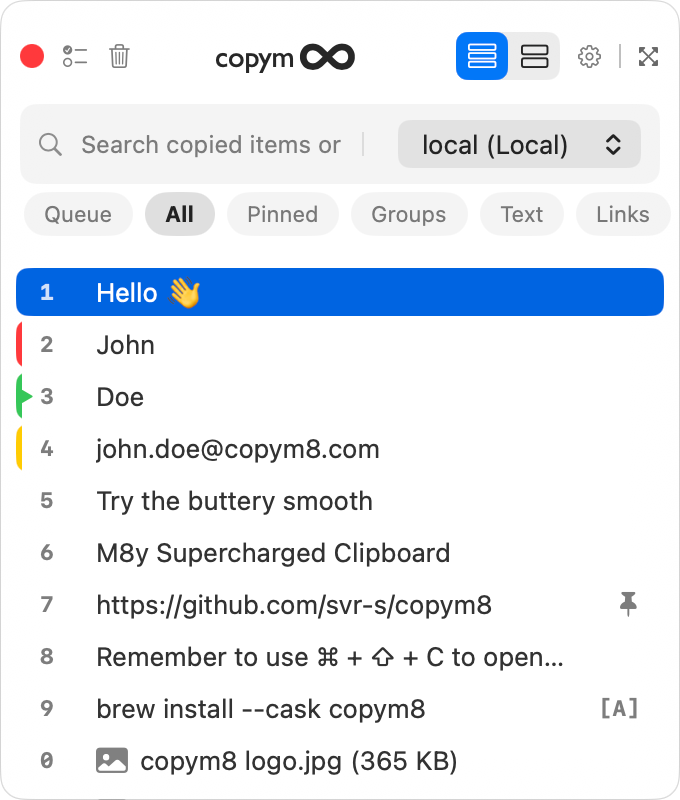Click the yellow tag on john.doe email row
This screenshot has width=680, height=800.
[x=19, y=448]
